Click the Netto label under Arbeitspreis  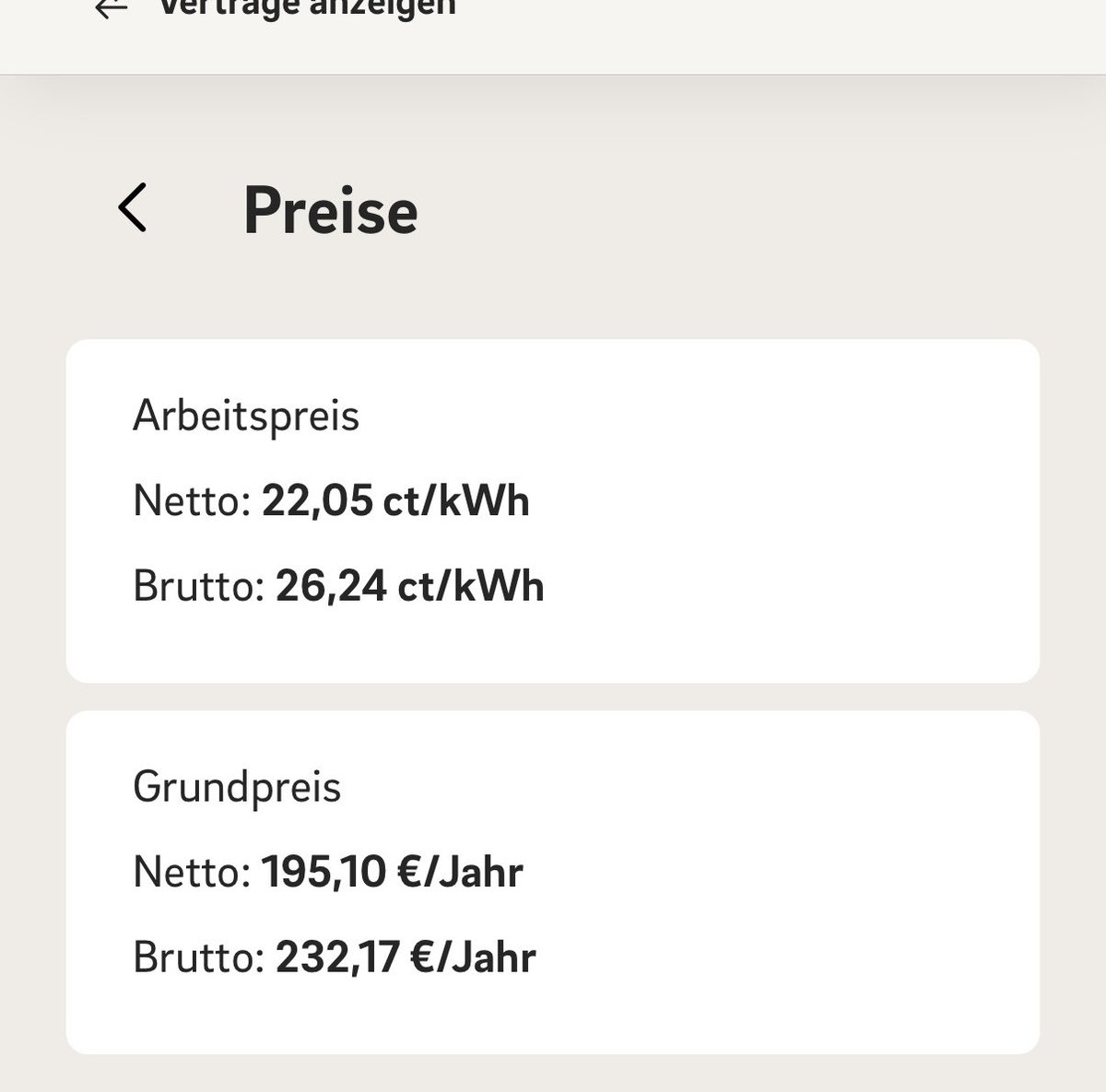[192, 502]
